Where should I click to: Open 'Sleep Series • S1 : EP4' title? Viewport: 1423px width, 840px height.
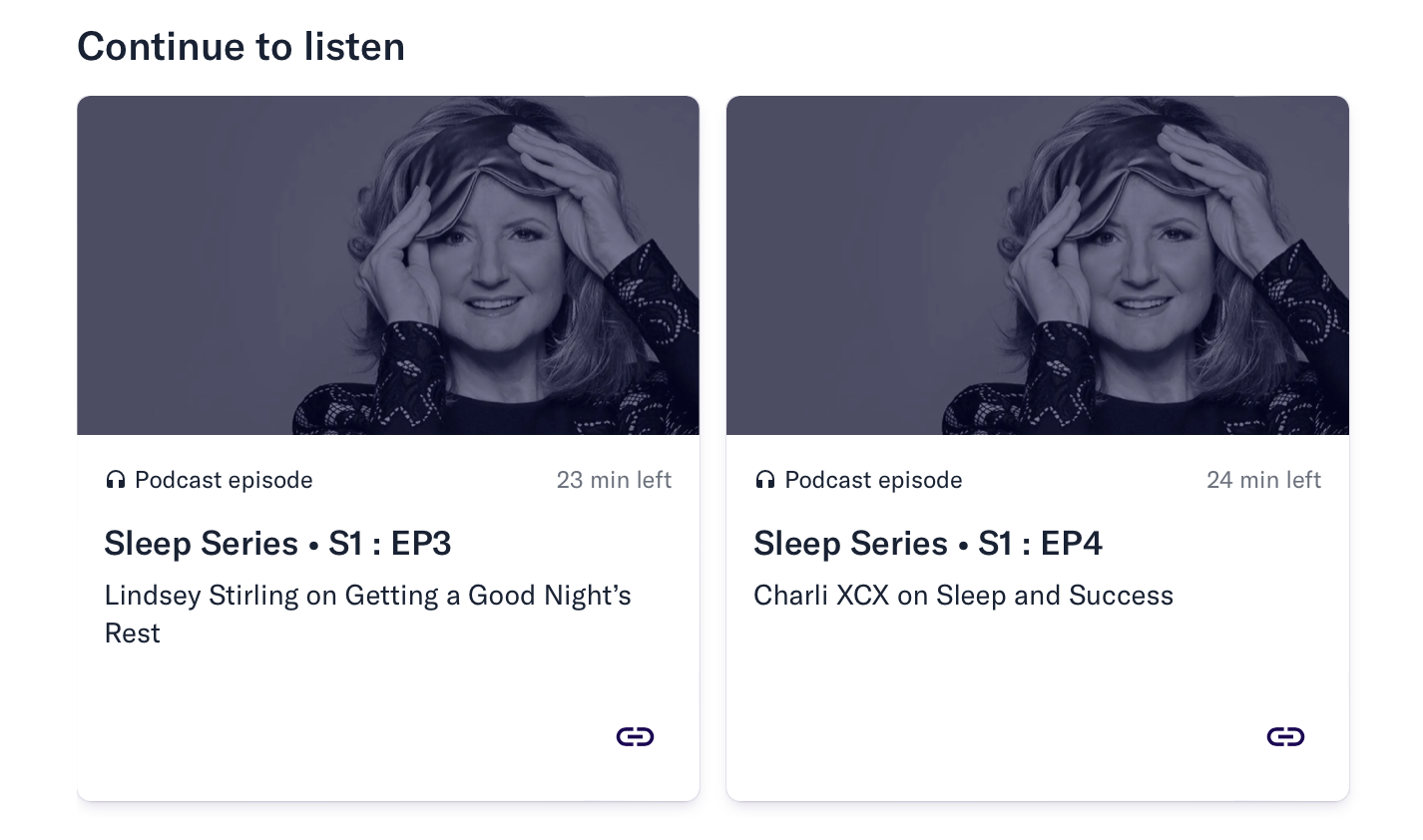[928, 544]
